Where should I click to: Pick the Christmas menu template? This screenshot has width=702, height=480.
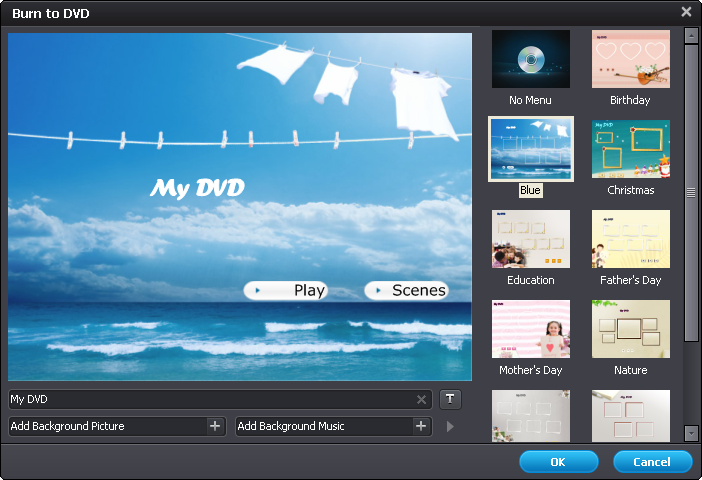pyautogui.click(x=630, y=149)
